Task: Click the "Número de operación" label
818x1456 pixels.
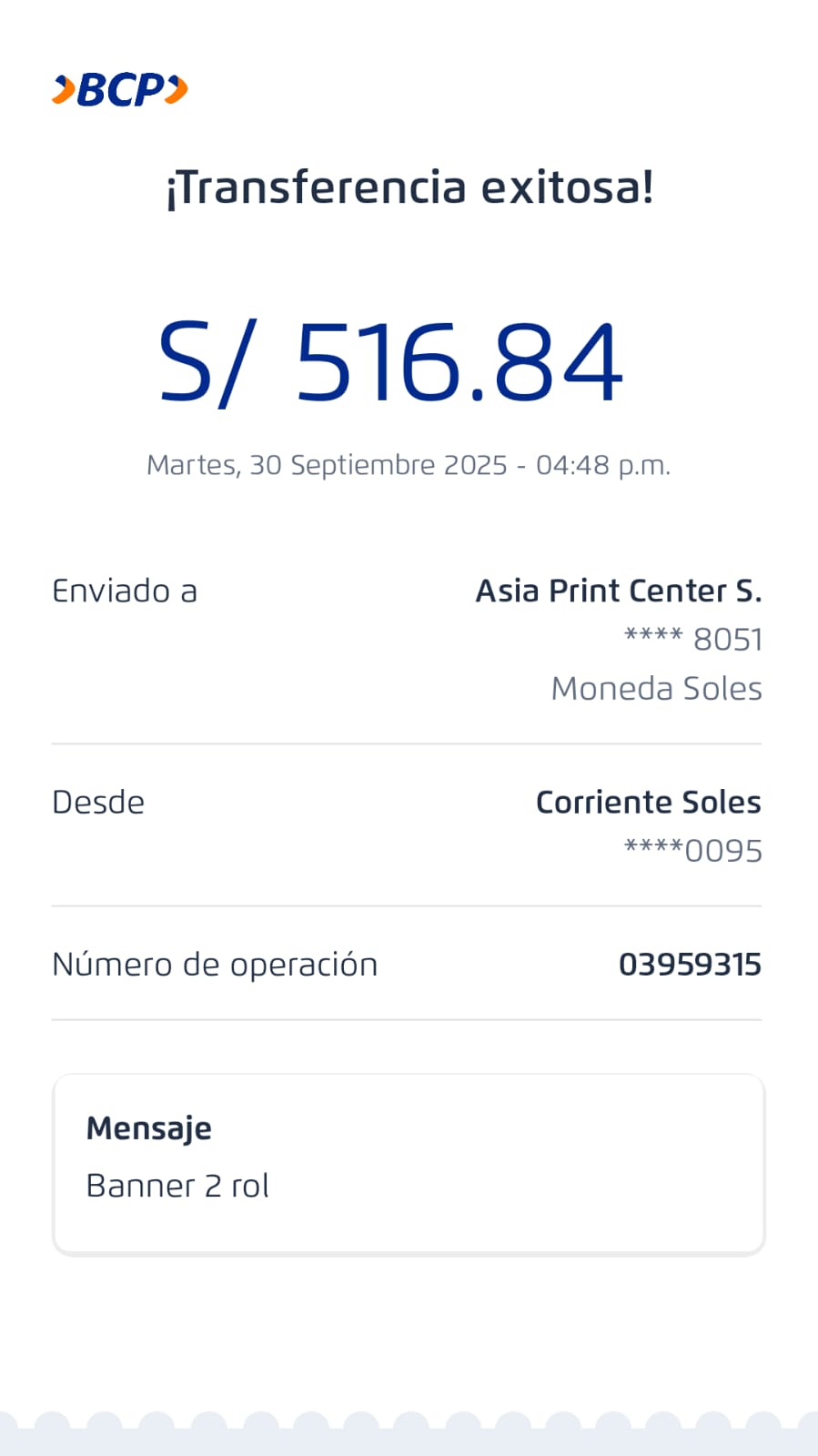Action: click(215, 965)
